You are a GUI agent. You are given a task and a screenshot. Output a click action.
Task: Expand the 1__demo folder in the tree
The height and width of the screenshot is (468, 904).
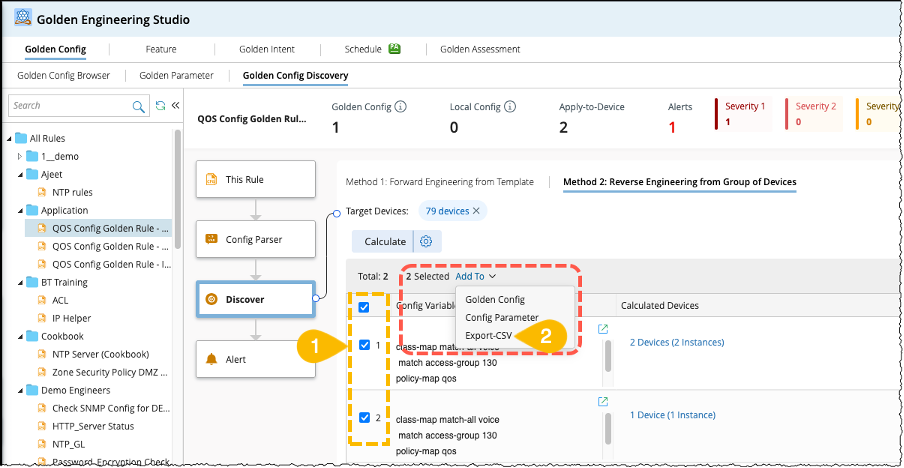pos(20,156)
